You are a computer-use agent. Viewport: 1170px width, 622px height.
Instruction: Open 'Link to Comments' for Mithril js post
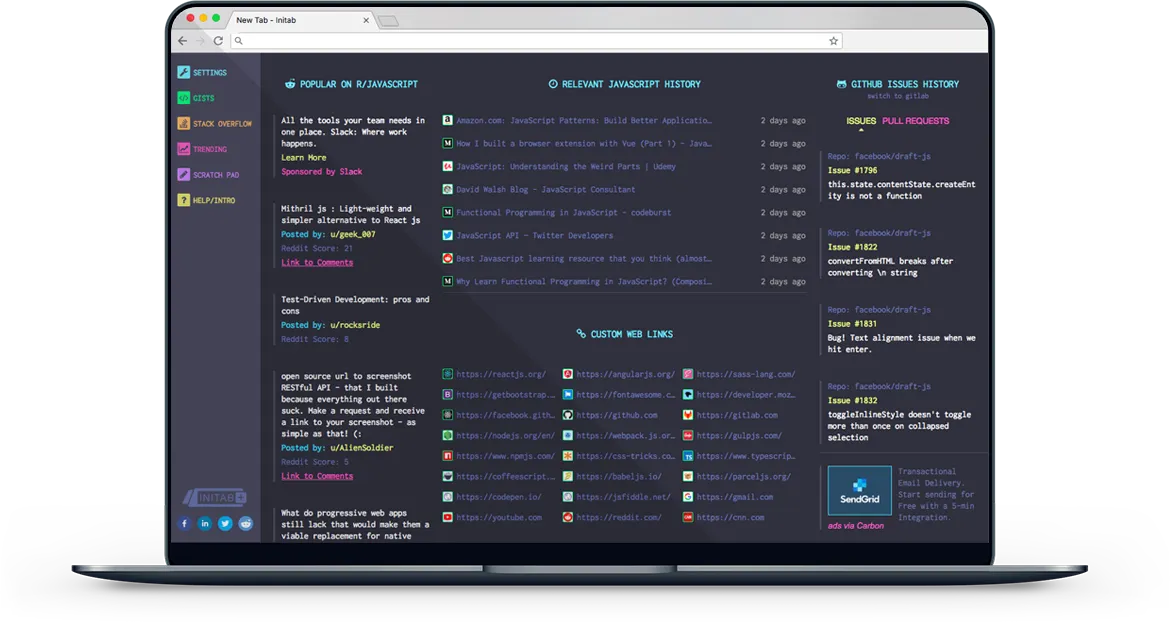coord(317,263)
